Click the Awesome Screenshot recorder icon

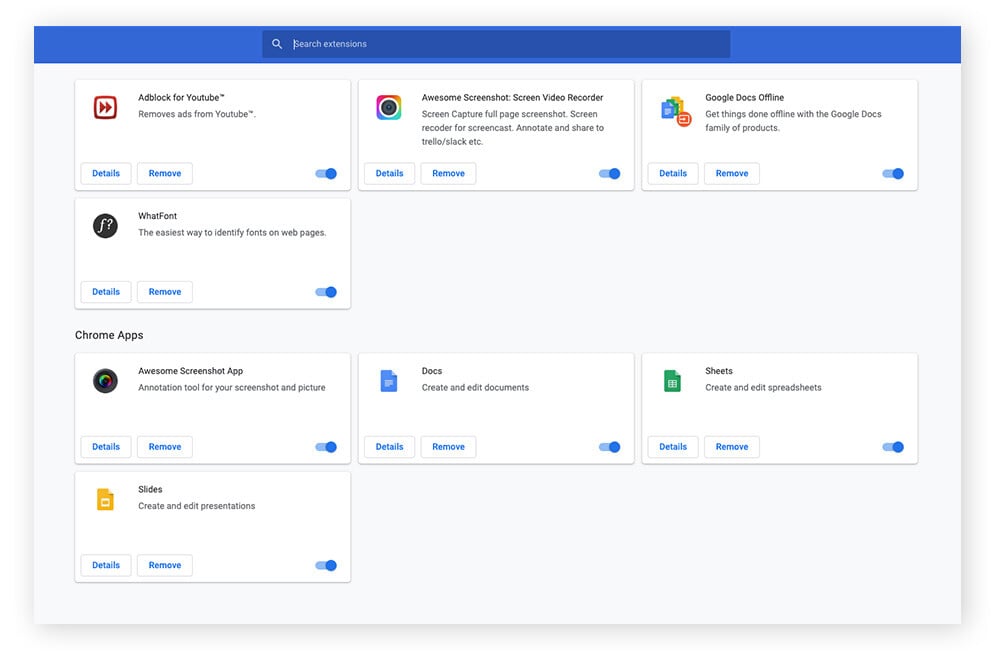(x=389, y=106)
